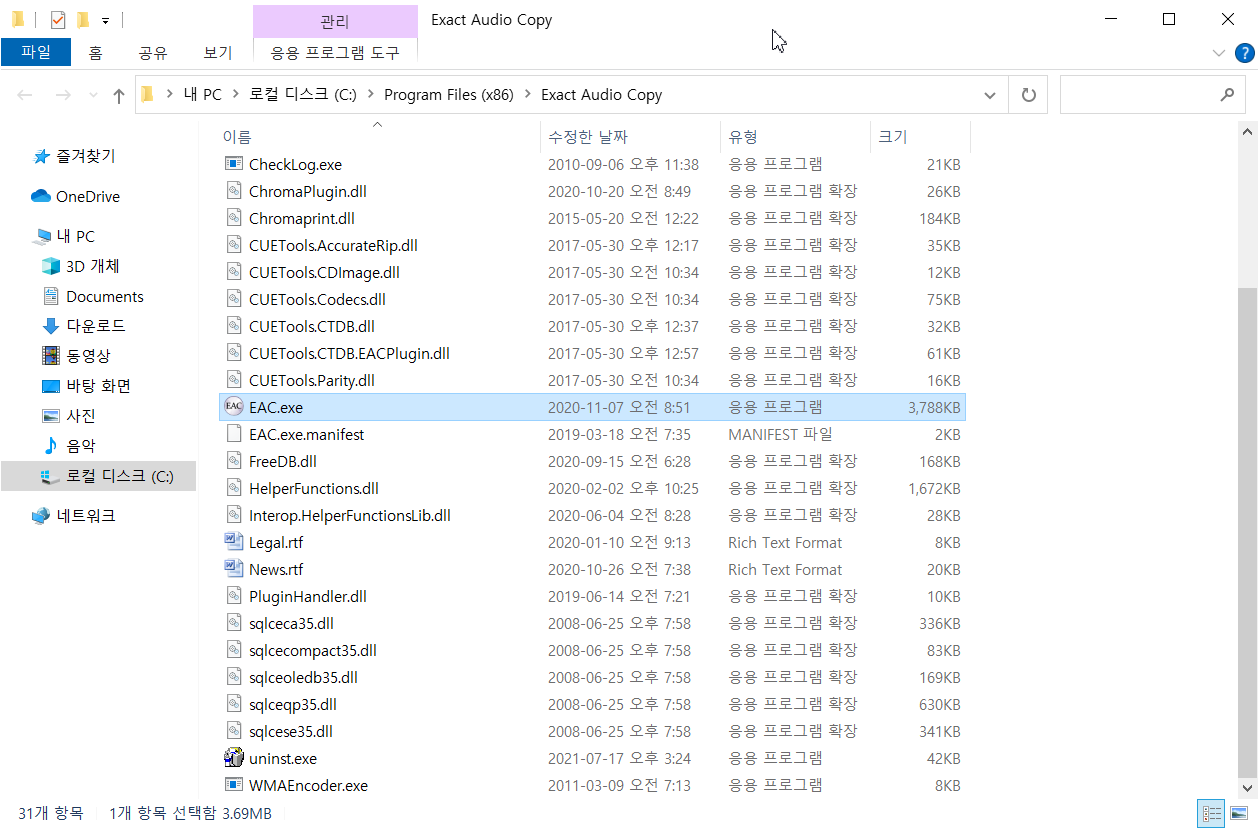Screen dimensions: 1259x829
Task: Expand the ribbon chevron
Action: click(x=1218, y=53)
